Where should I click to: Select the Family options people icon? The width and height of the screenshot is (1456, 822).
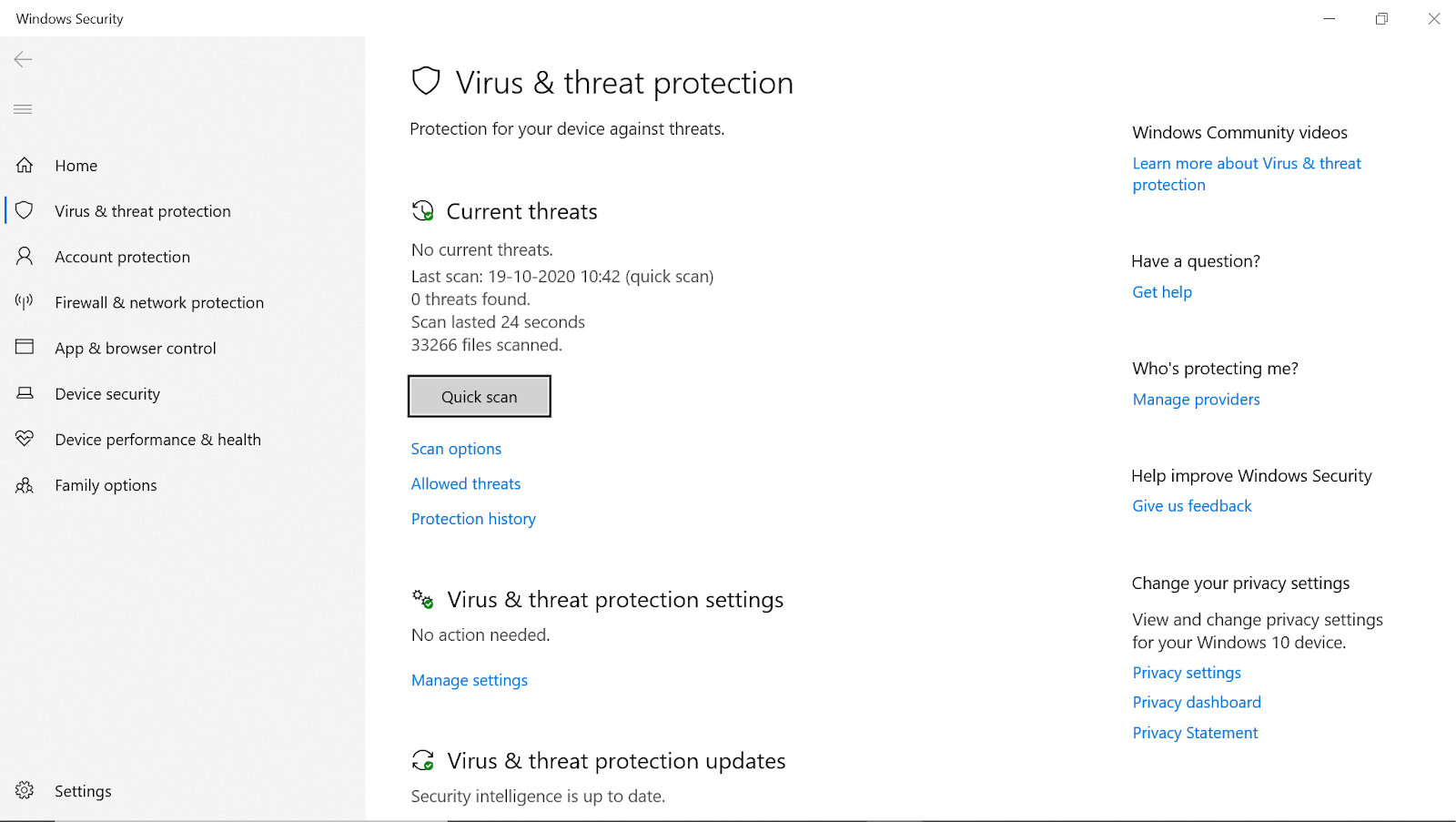click(x=25, y=484)
